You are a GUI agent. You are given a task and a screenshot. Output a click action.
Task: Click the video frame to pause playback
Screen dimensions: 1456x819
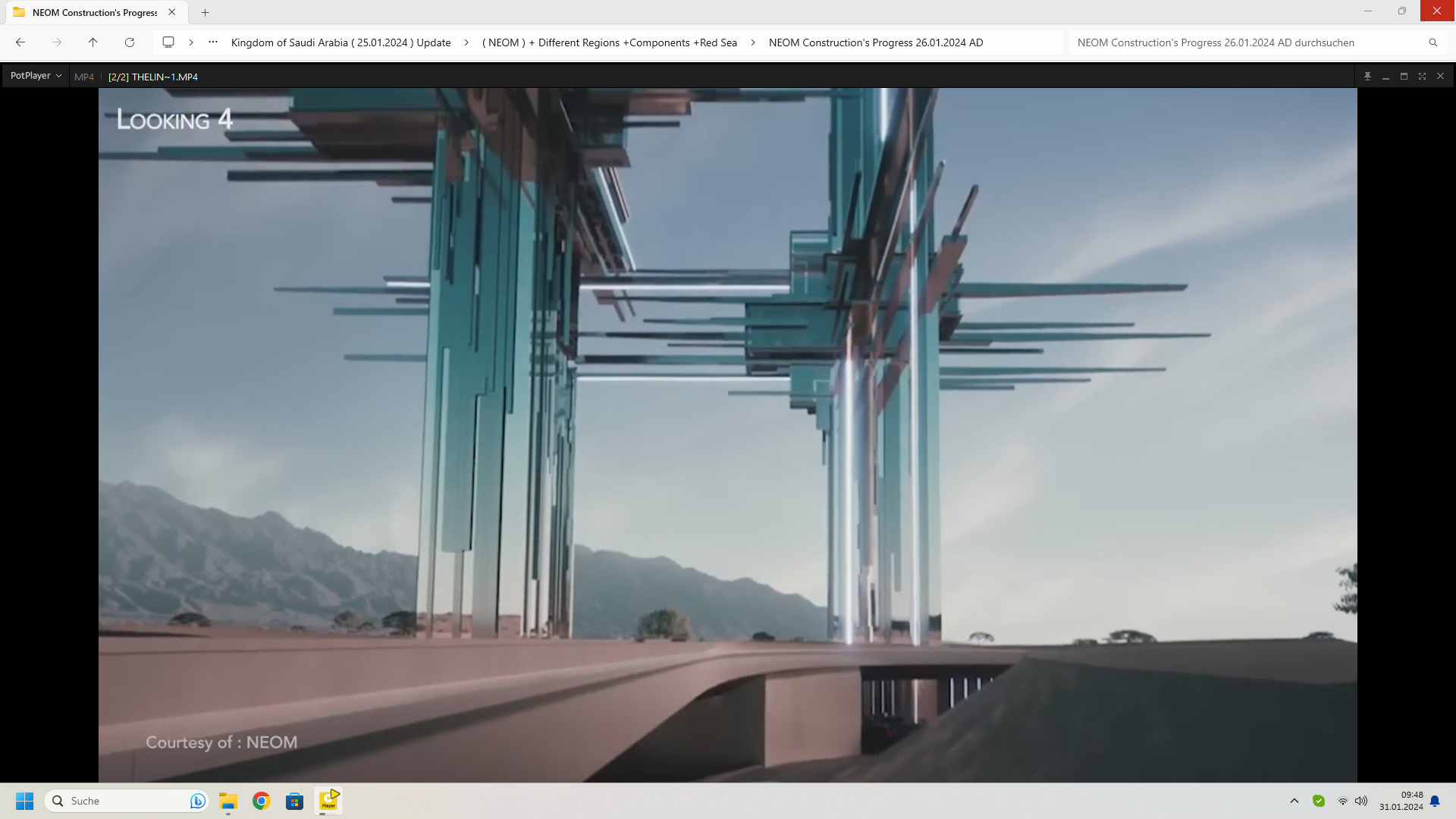coord(727,435)
